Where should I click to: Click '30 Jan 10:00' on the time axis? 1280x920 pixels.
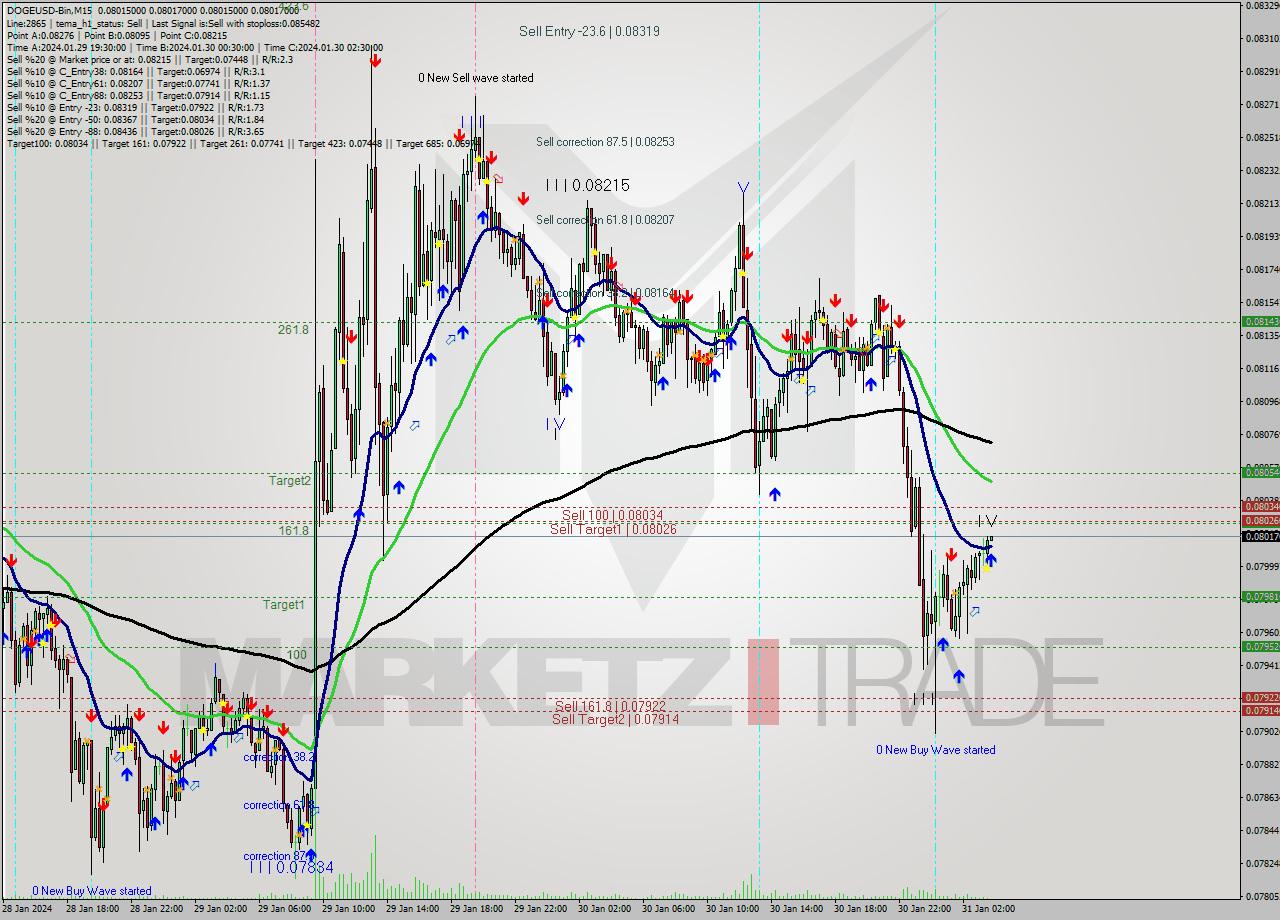732,909
